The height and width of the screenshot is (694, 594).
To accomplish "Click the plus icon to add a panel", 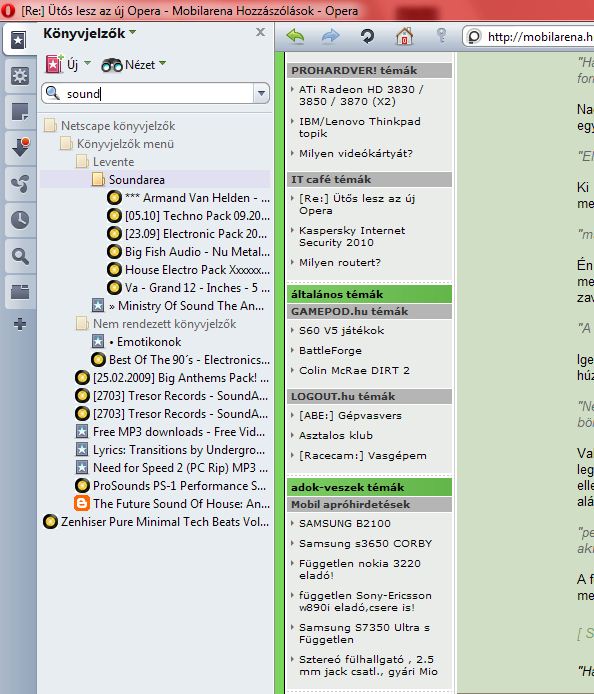I will pos(20,324).
